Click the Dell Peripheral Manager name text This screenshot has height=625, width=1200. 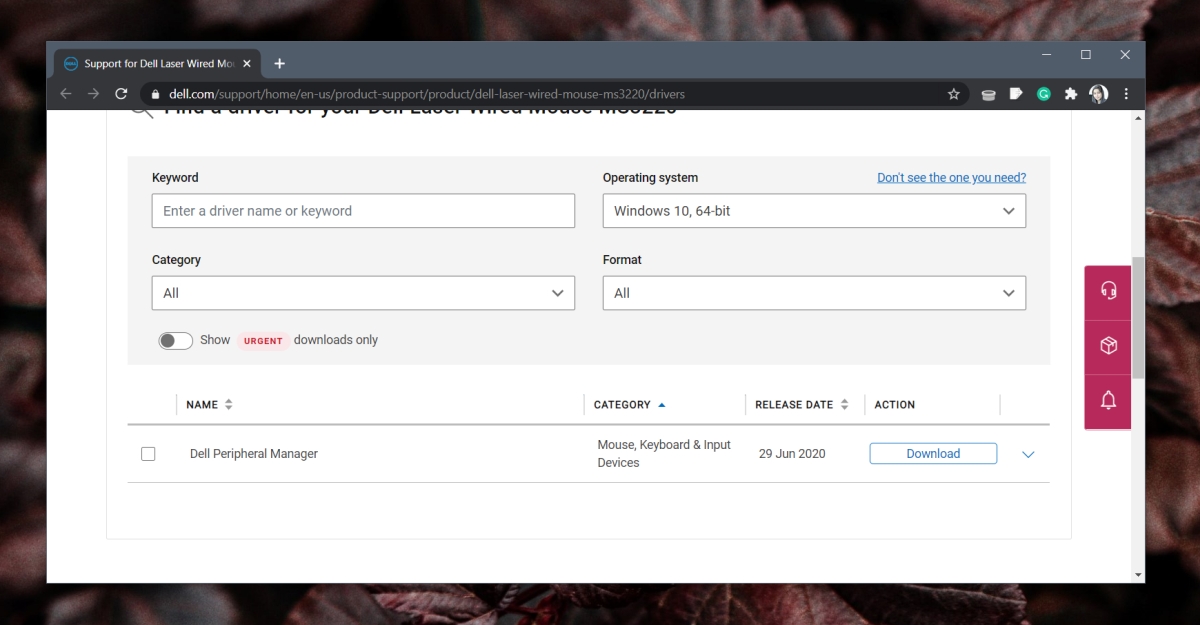(x=254, y=454)
